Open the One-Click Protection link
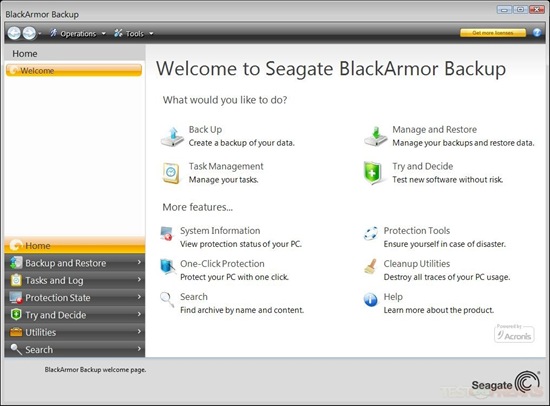The height and width of the screenshot is (406, 550). [x=222, y=264]
